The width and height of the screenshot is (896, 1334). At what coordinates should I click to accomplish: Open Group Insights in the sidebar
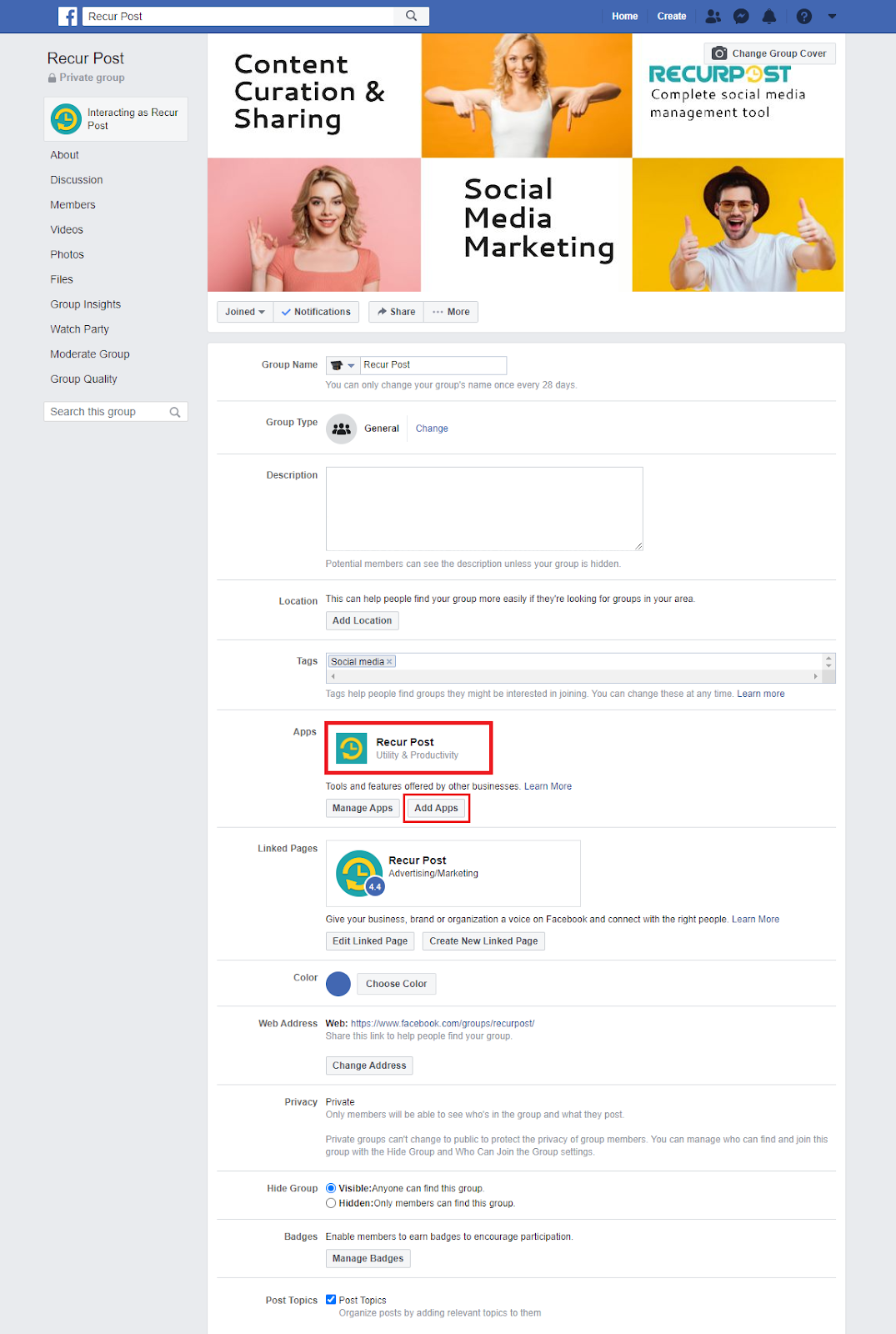[85, 304]
